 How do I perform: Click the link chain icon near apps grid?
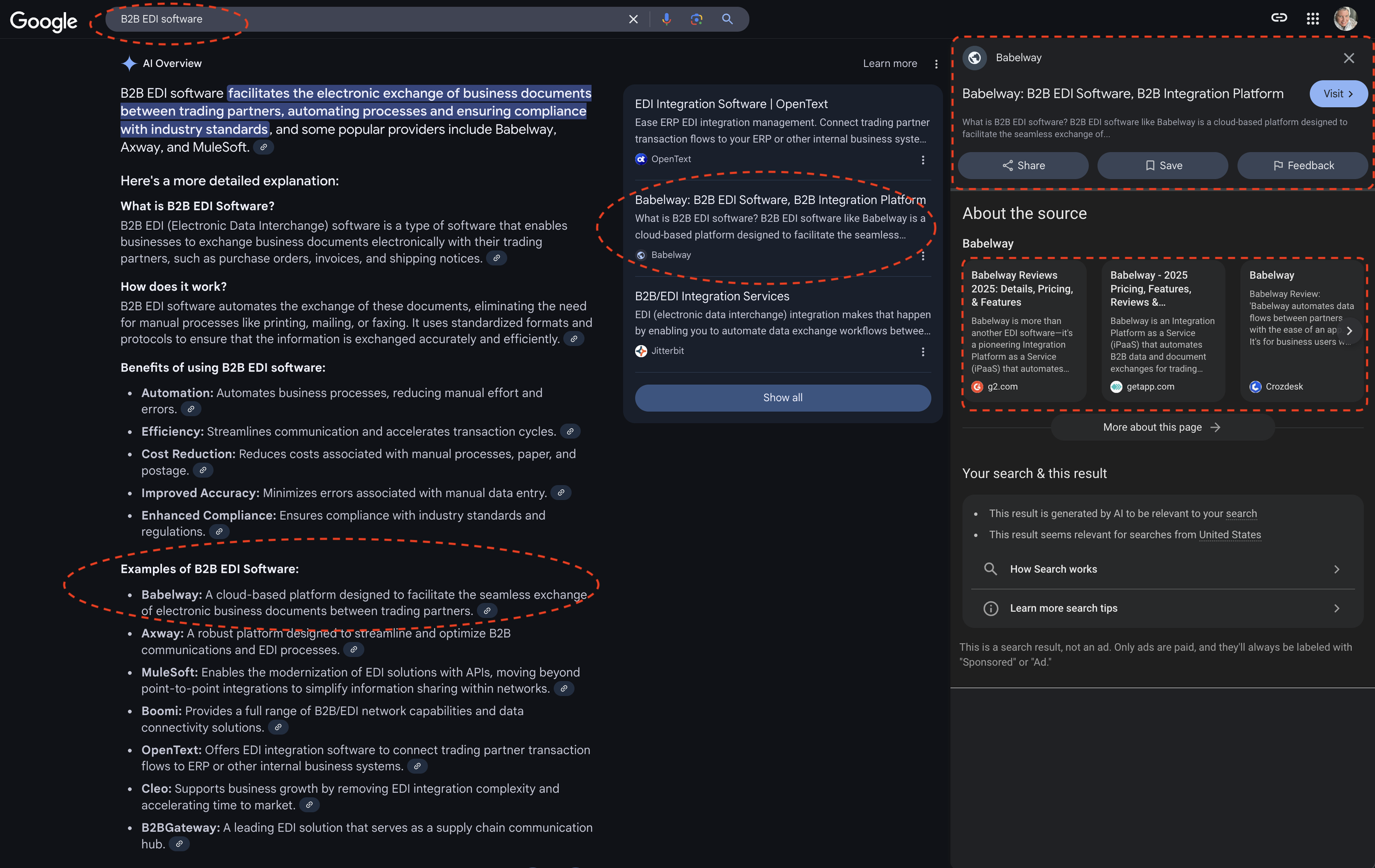[1279, 18]
